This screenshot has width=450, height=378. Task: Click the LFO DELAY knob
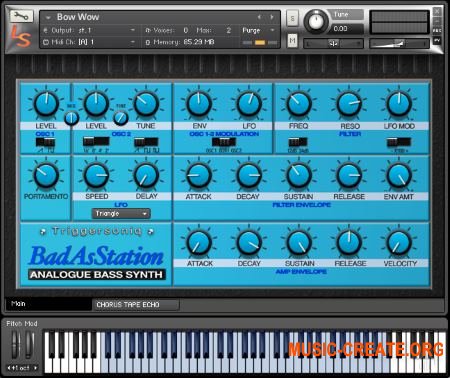[146, 175]
